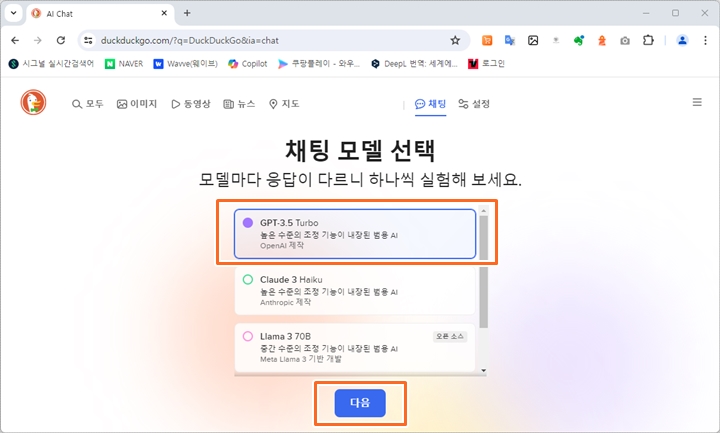
Task: Click the 'Anthropic 제작' text
Action: coord(285,302)
